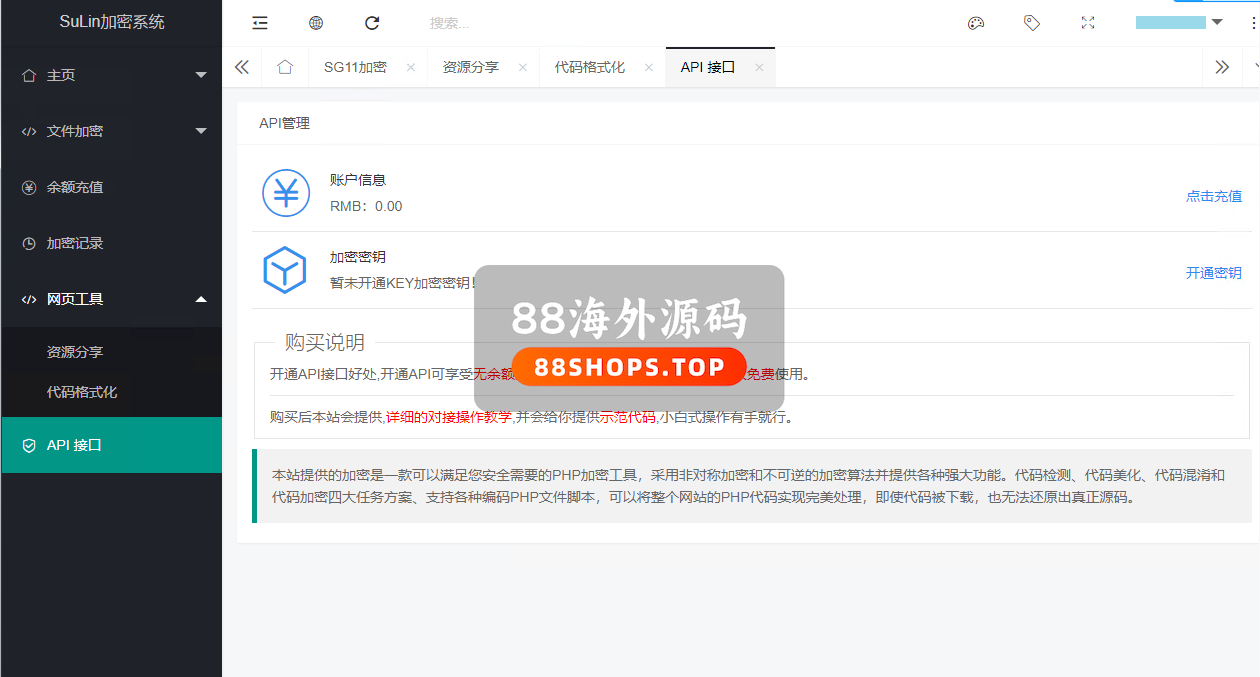Screen dimensions: 1260x677
Task: Switch to the SG11加密 tab
Action: (355, 67)
